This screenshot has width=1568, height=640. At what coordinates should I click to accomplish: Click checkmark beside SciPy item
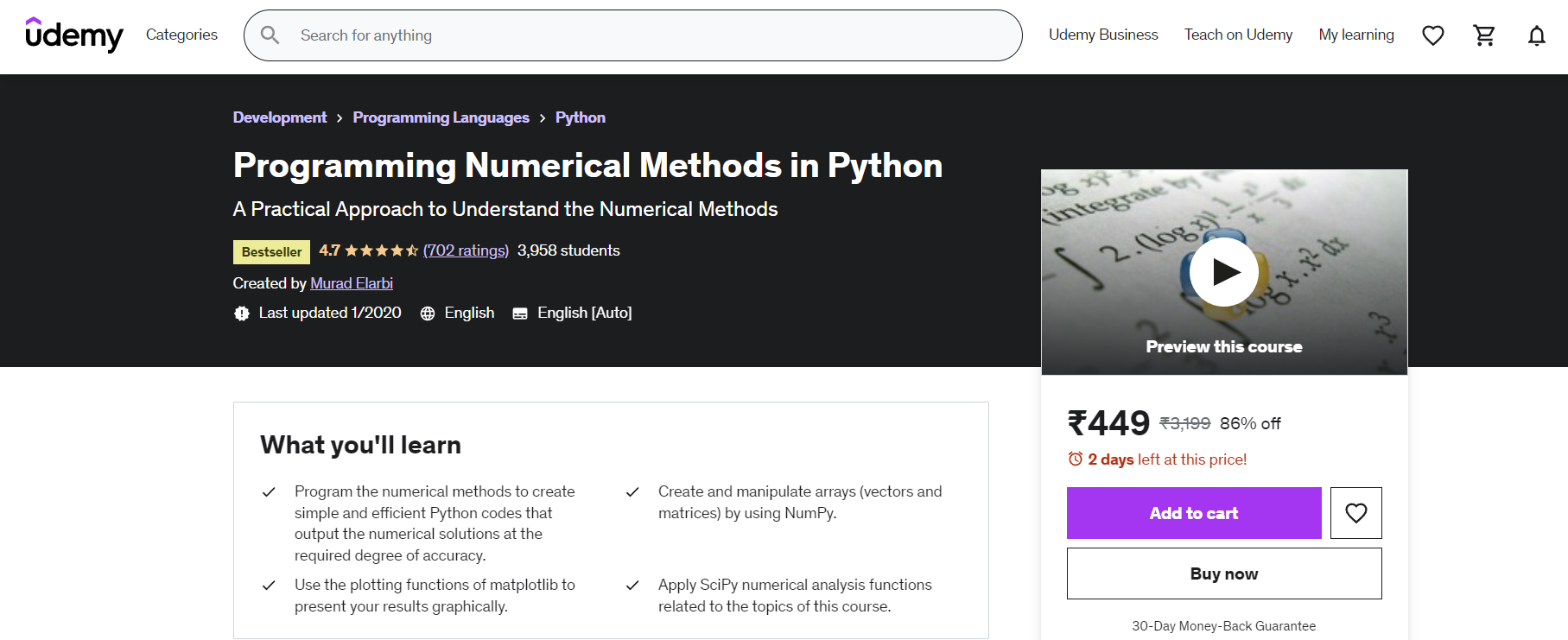point(632,586)
